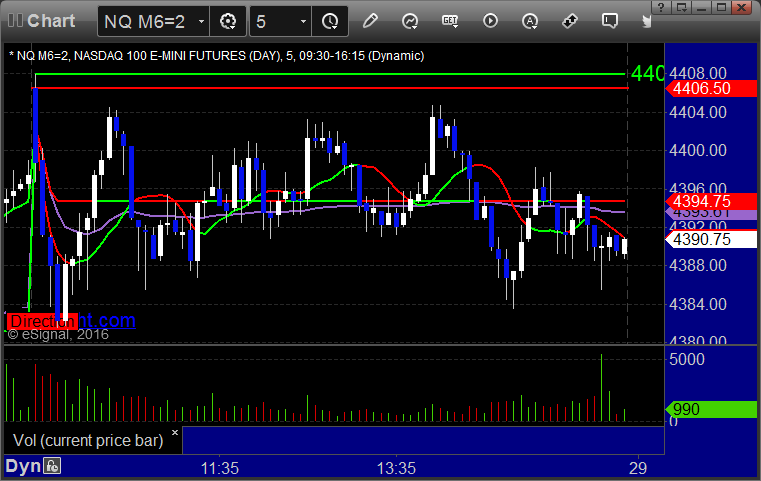Select the pencil drawing tools icon

pyautogui.click(x=370, y=21)
